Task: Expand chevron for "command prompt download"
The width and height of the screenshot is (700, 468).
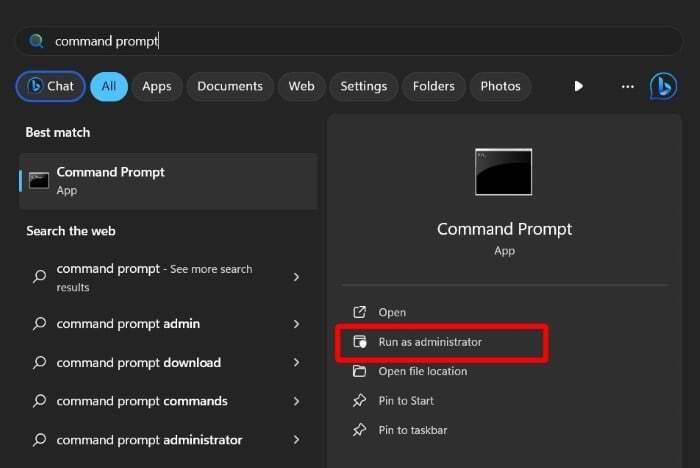Action: point(296,363)
